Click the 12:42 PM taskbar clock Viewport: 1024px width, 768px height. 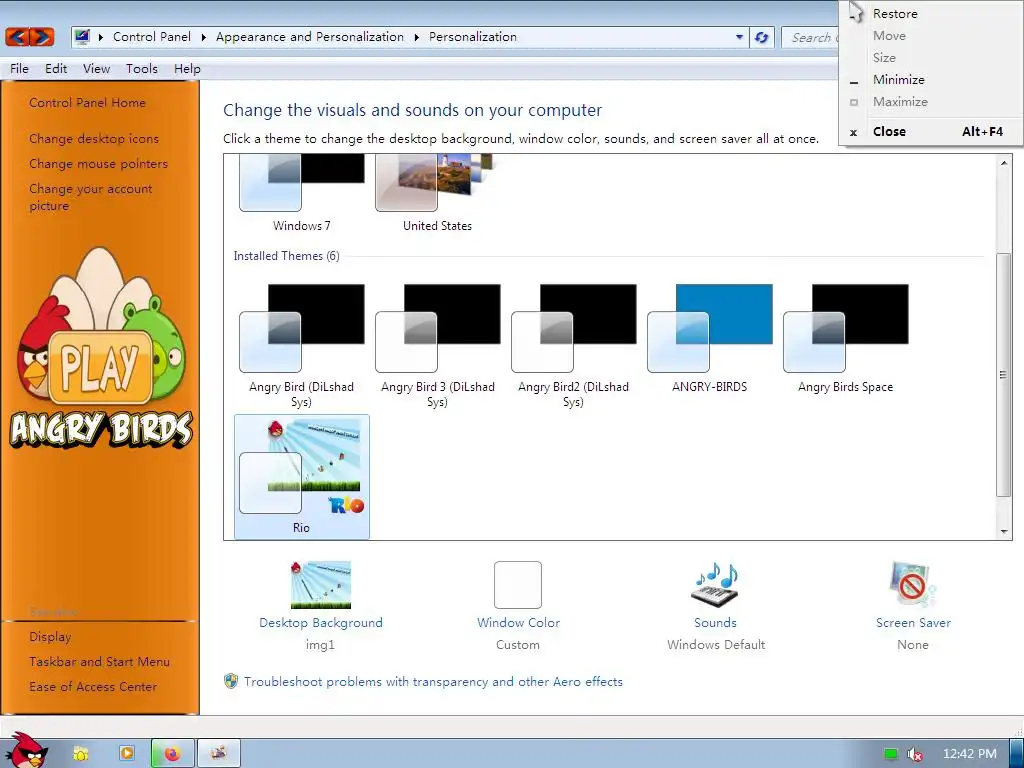tap(970, 754)
